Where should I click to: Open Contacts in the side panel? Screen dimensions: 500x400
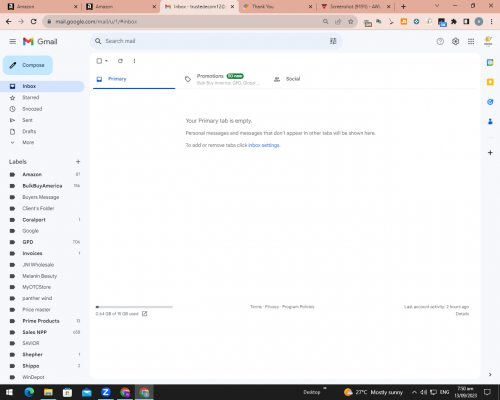point(490,121)
